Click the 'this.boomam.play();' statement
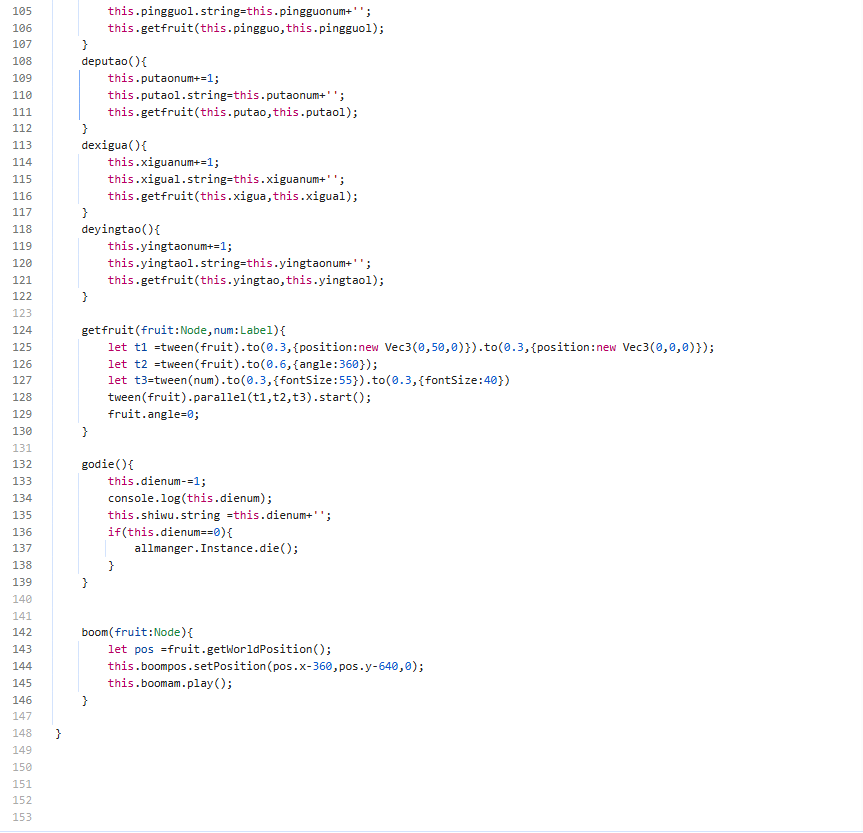Screen dimensions: 863x833 (170, 684)
